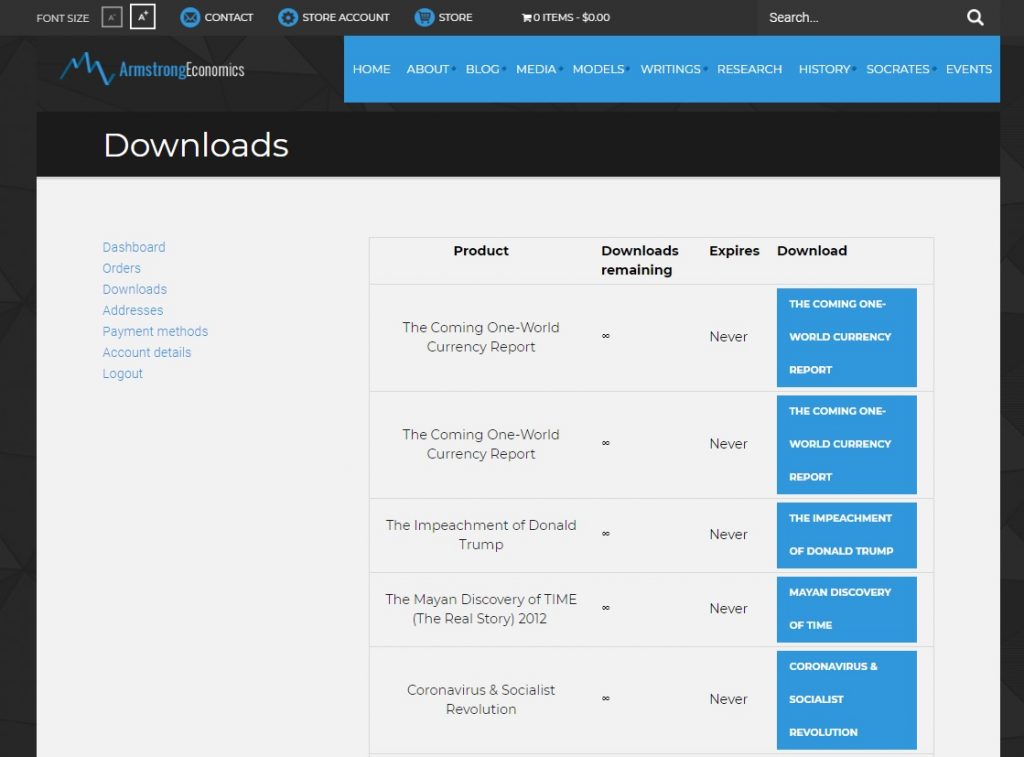Screen dimensions: 1024x757
Task: Download The Impeachment of Donald Trump
Action: pos(846,535)
